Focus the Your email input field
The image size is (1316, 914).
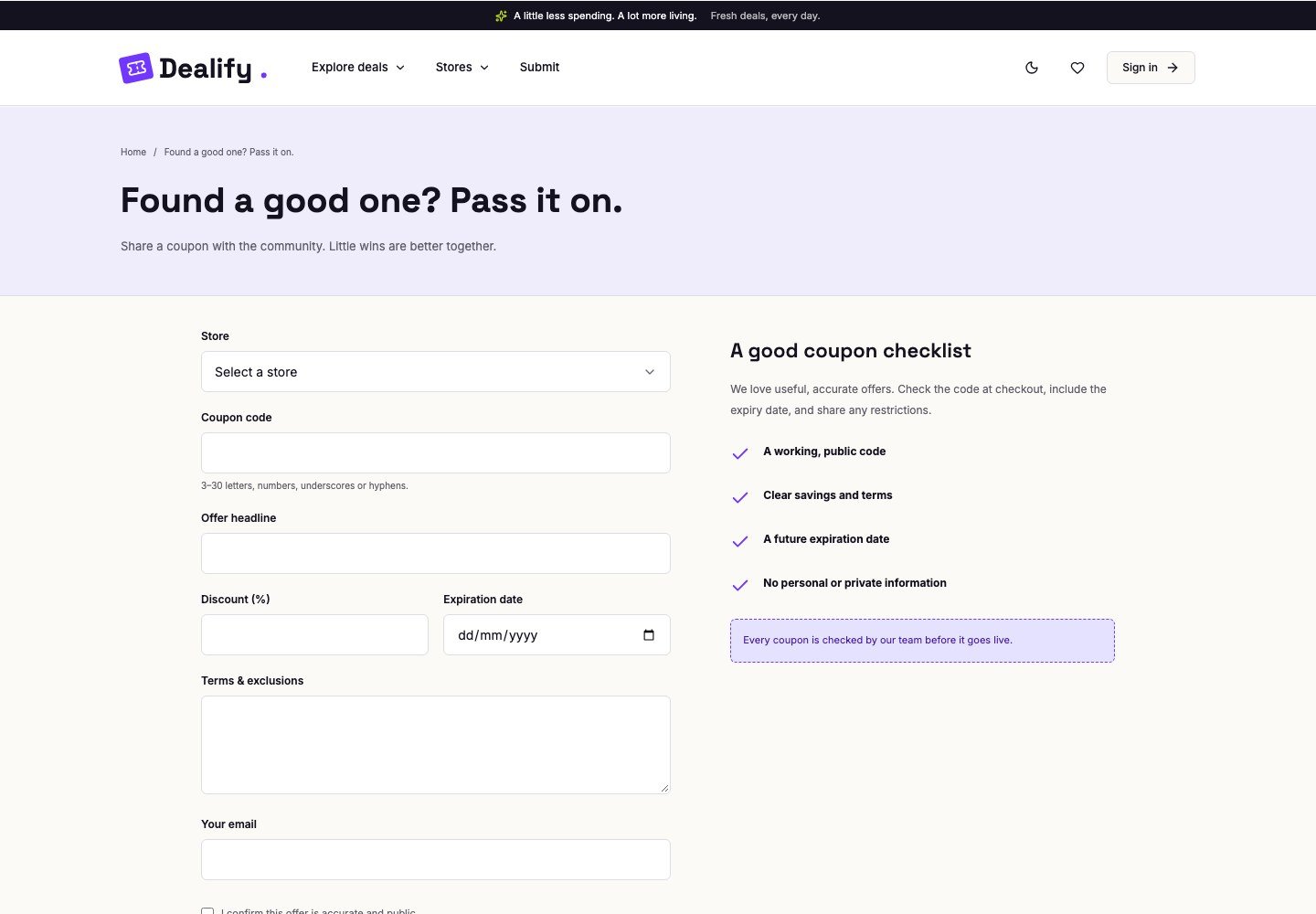point(436,860)
